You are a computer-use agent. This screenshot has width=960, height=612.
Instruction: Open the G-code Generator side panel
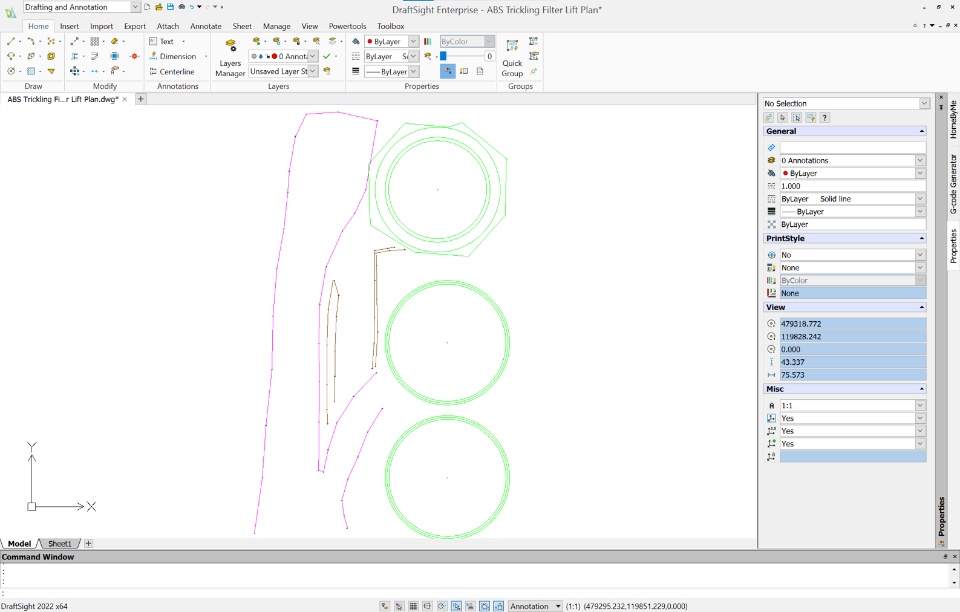[953, 184]
